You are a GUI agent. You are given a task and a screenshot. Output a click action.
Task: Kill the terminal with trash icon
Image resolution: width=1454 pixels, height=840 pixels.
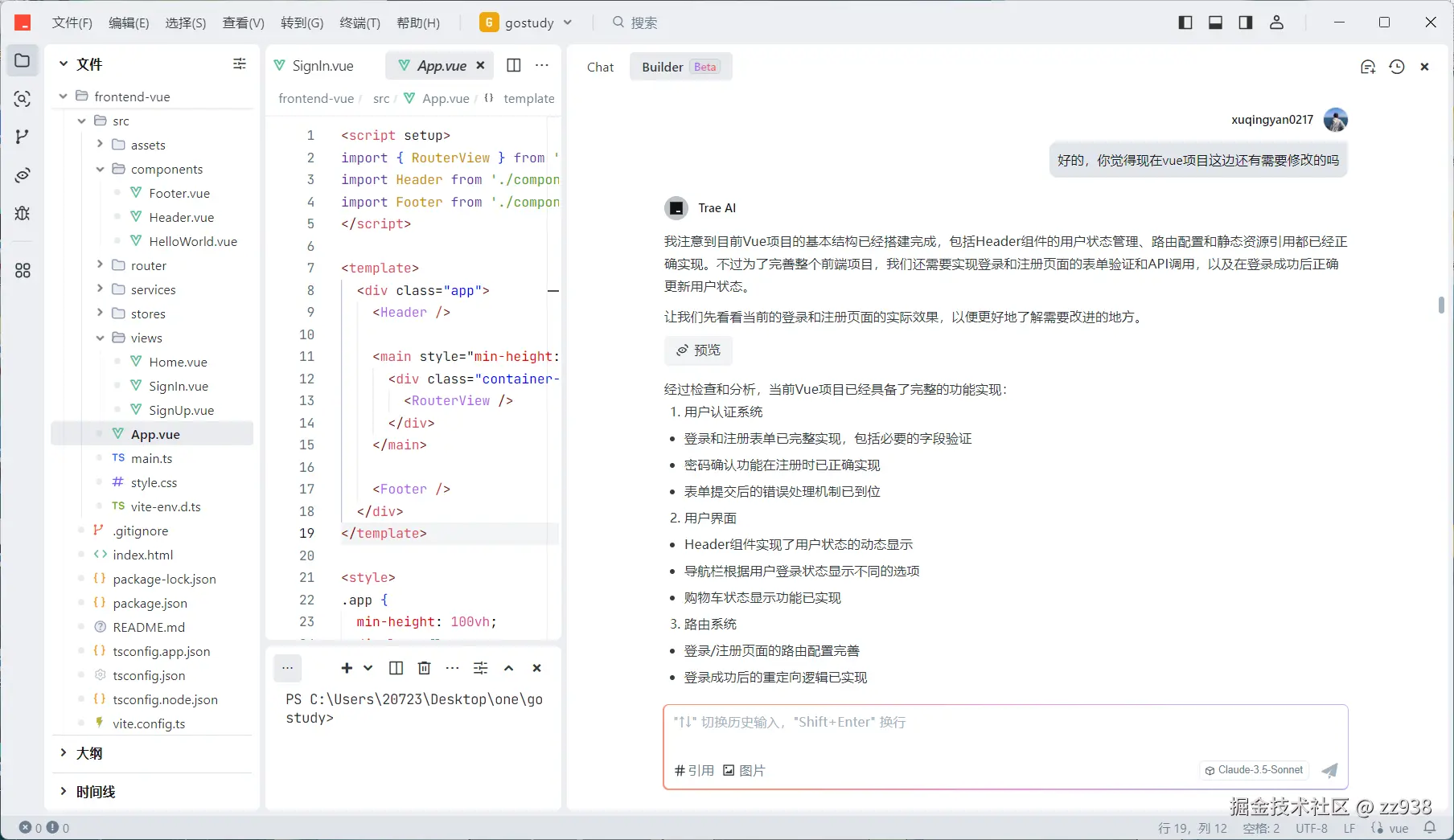tap(425, 668)
